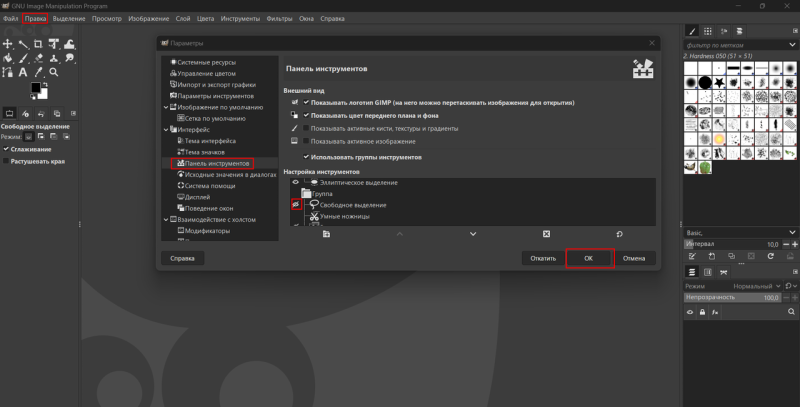This screenshot has width=800, height=407.
Task: Select the Text tool (letter A)
Action: (23, 72)
